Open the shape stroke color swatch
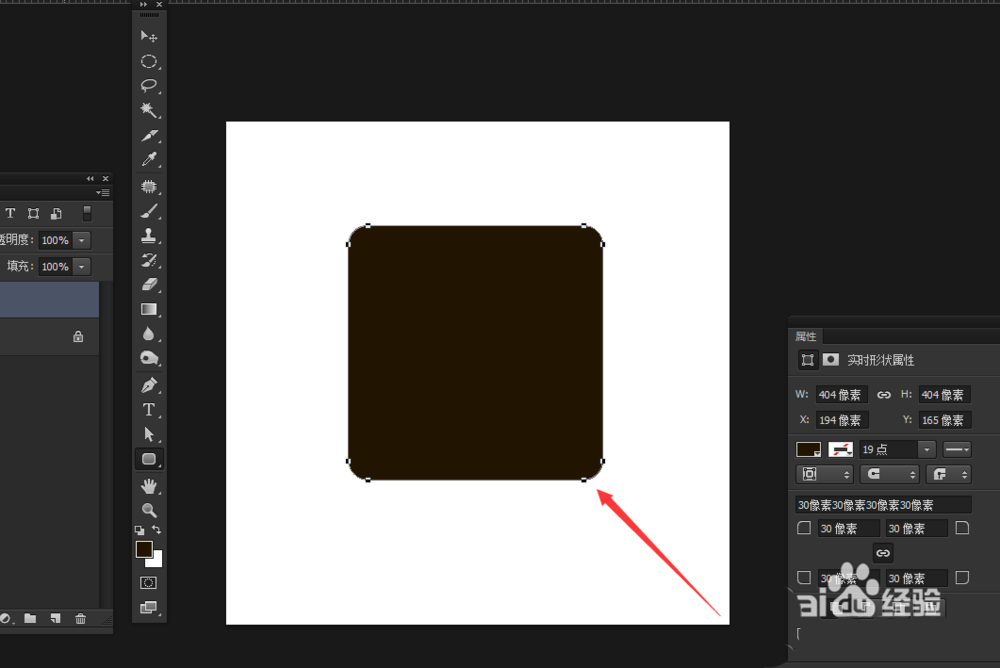 click(x=841, y=450)
